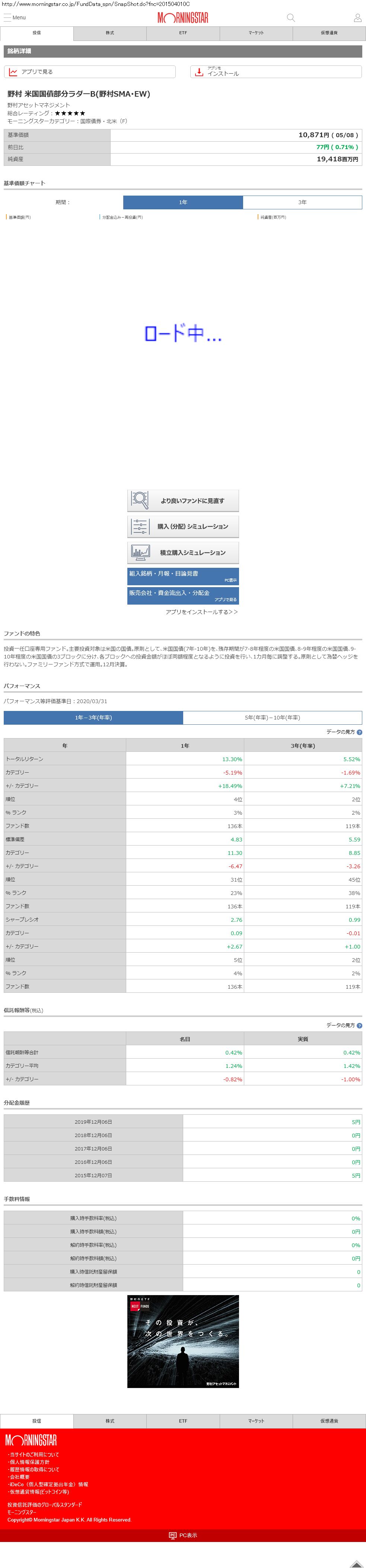Click the footer Morningstar logo
Viewport: 366px width, 1568px height.
(x=31, y=1440)
